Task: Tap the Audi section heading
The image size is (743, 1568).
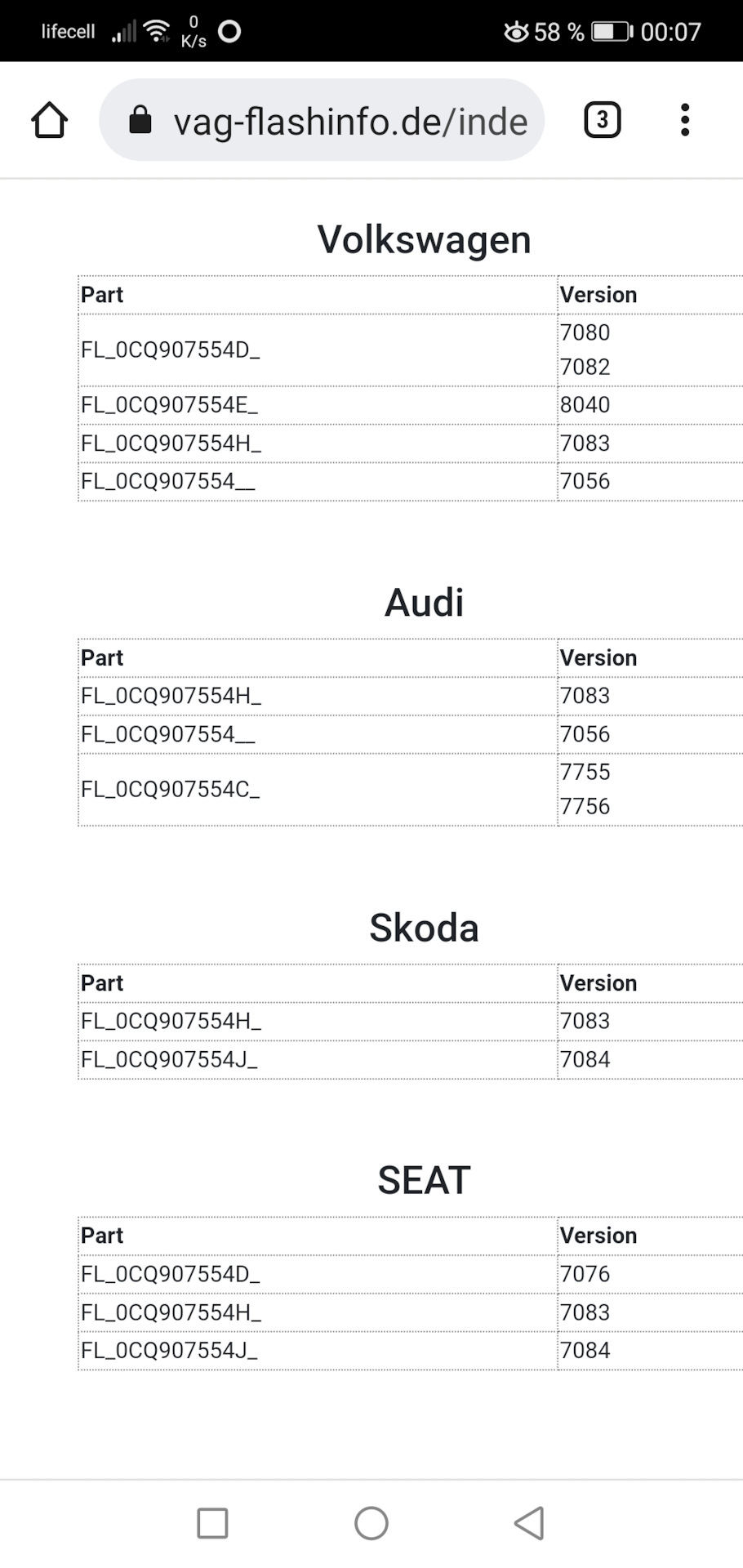Action: pyautogui.click(x=424, y=604)
